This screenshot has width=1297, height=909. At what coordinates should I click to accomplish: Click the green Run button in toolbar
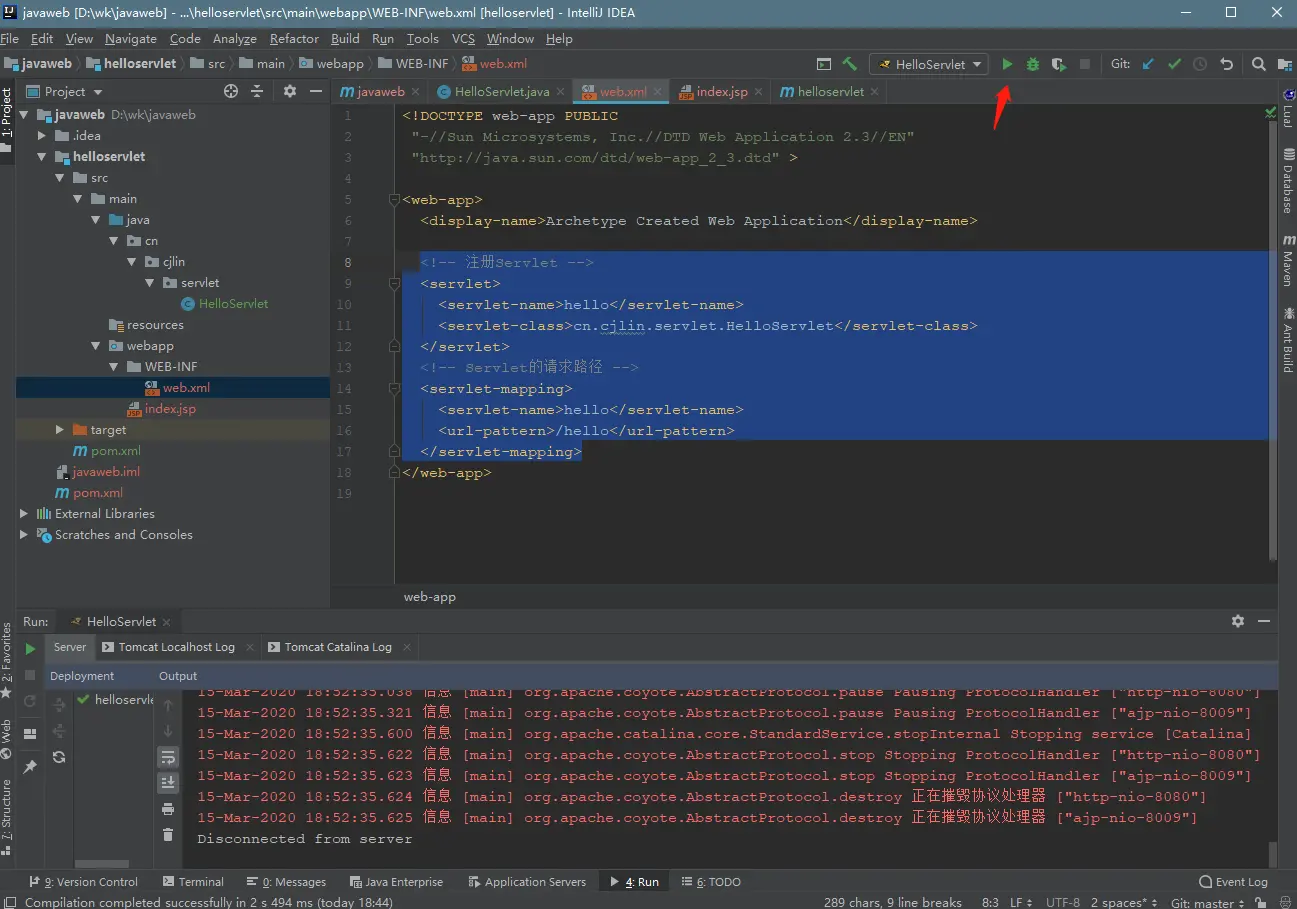pyautogui.click(x=1007, y=64)
